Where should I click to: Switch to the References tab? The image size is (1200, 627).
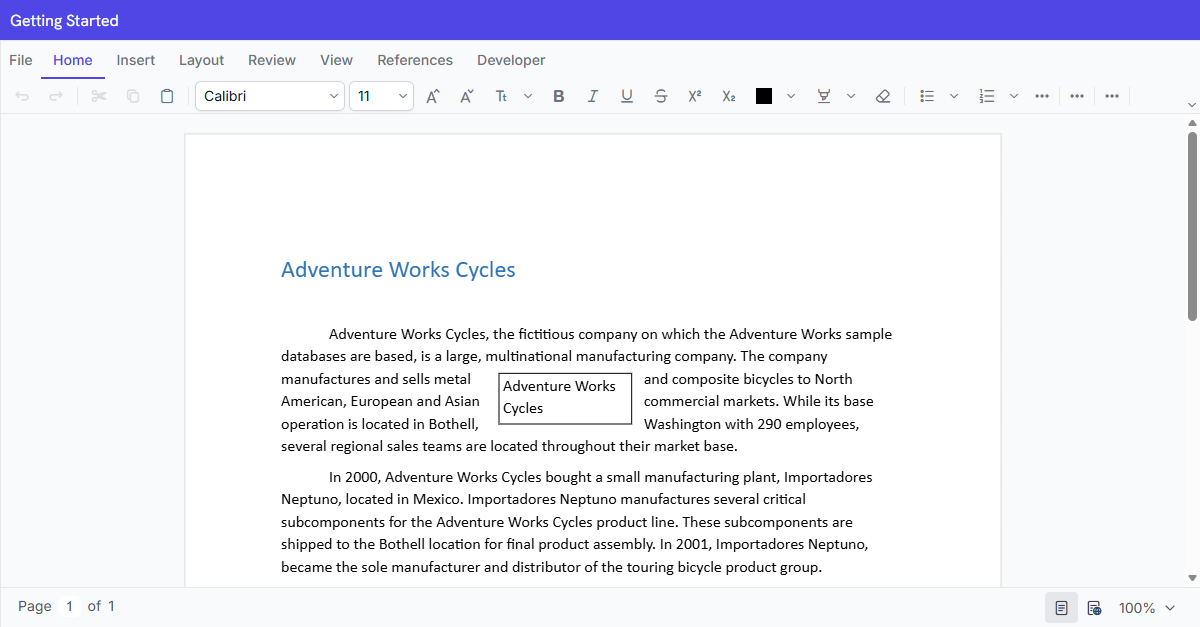click(x=415, y=60)
